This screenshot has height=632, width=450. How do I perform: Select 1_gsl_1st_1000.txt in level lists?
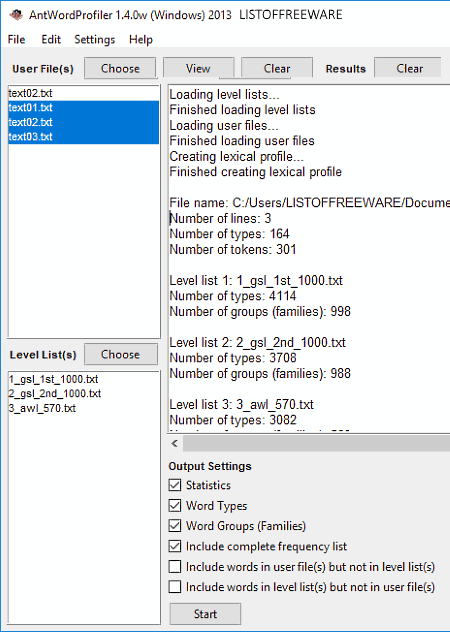pyautogui.click(x=53, y=379)
